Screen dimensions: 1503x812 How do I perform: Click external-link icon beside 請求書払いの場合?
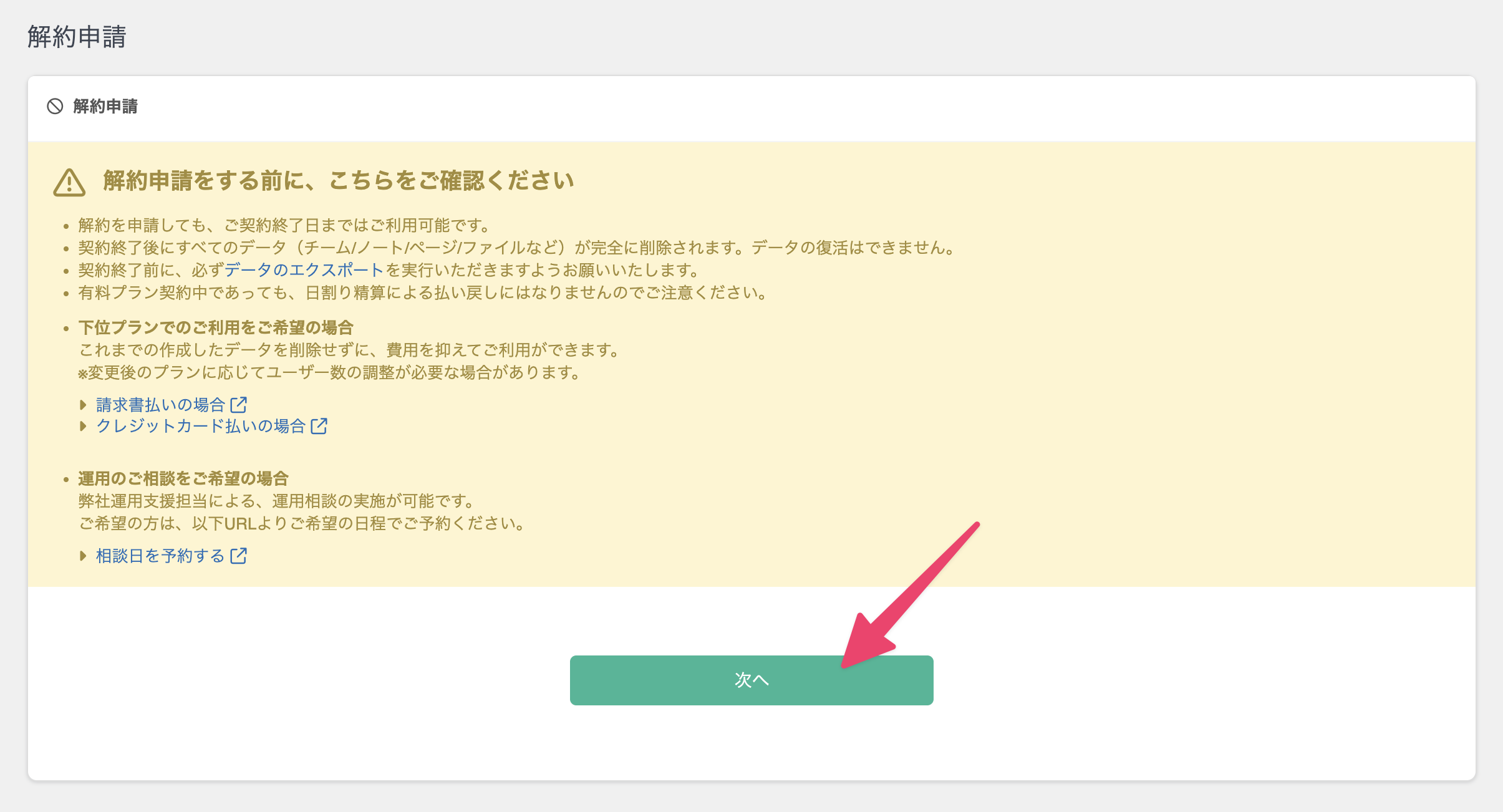[x=239, y=405]
